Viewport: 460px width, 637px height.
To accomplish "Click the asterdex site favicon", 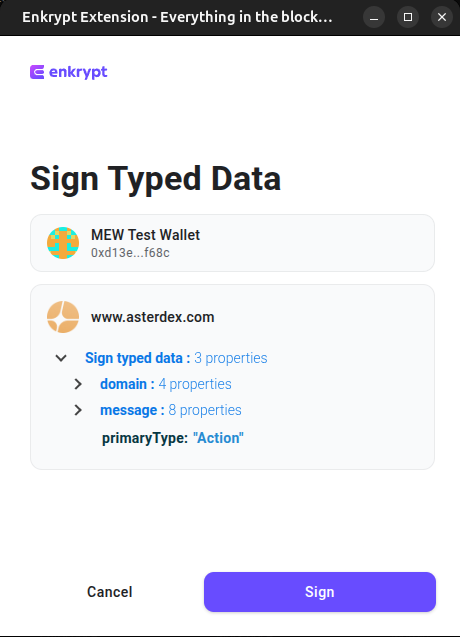I will click(63, 317).
